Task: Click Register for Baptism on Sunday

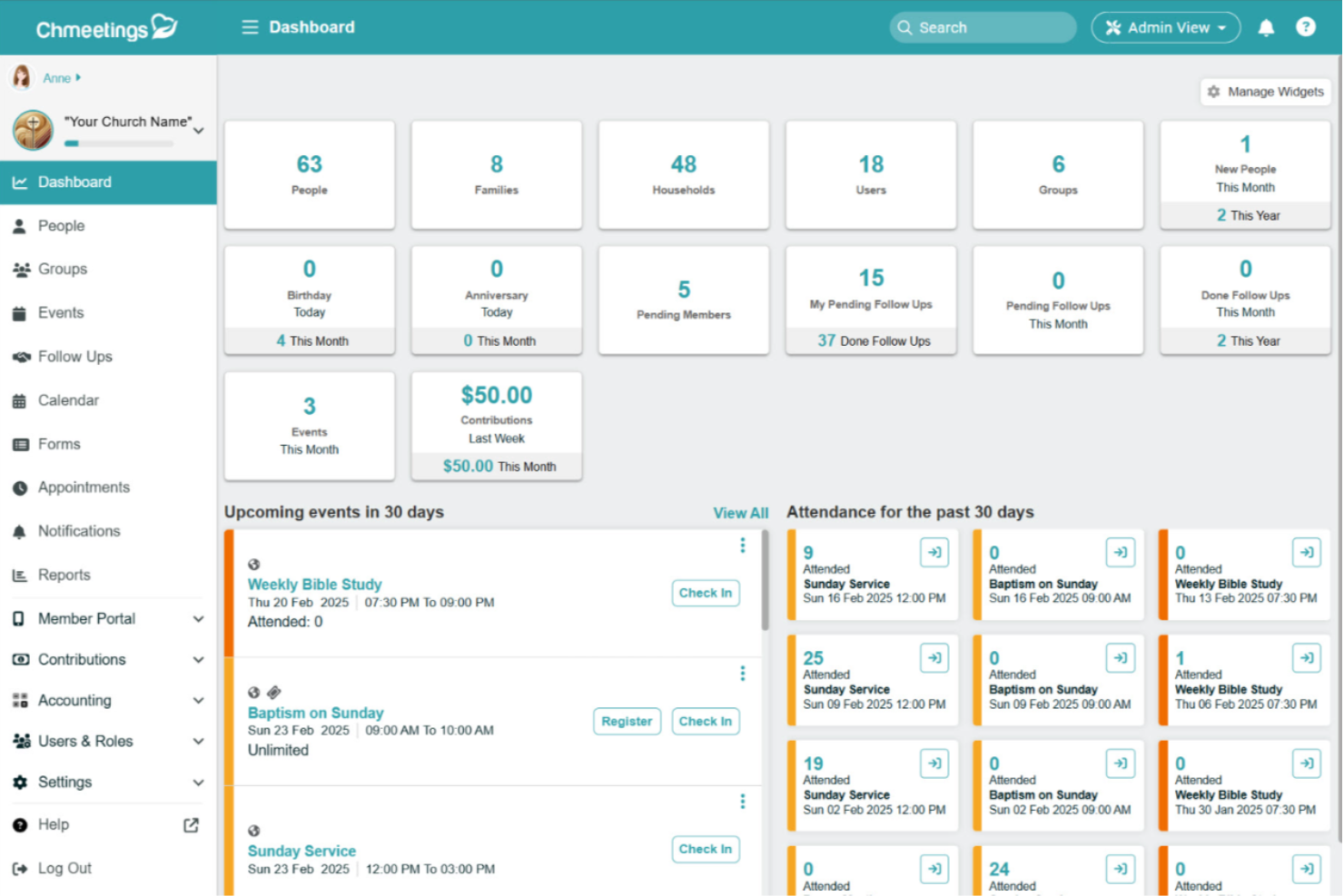Action: [x=627, y=721]
